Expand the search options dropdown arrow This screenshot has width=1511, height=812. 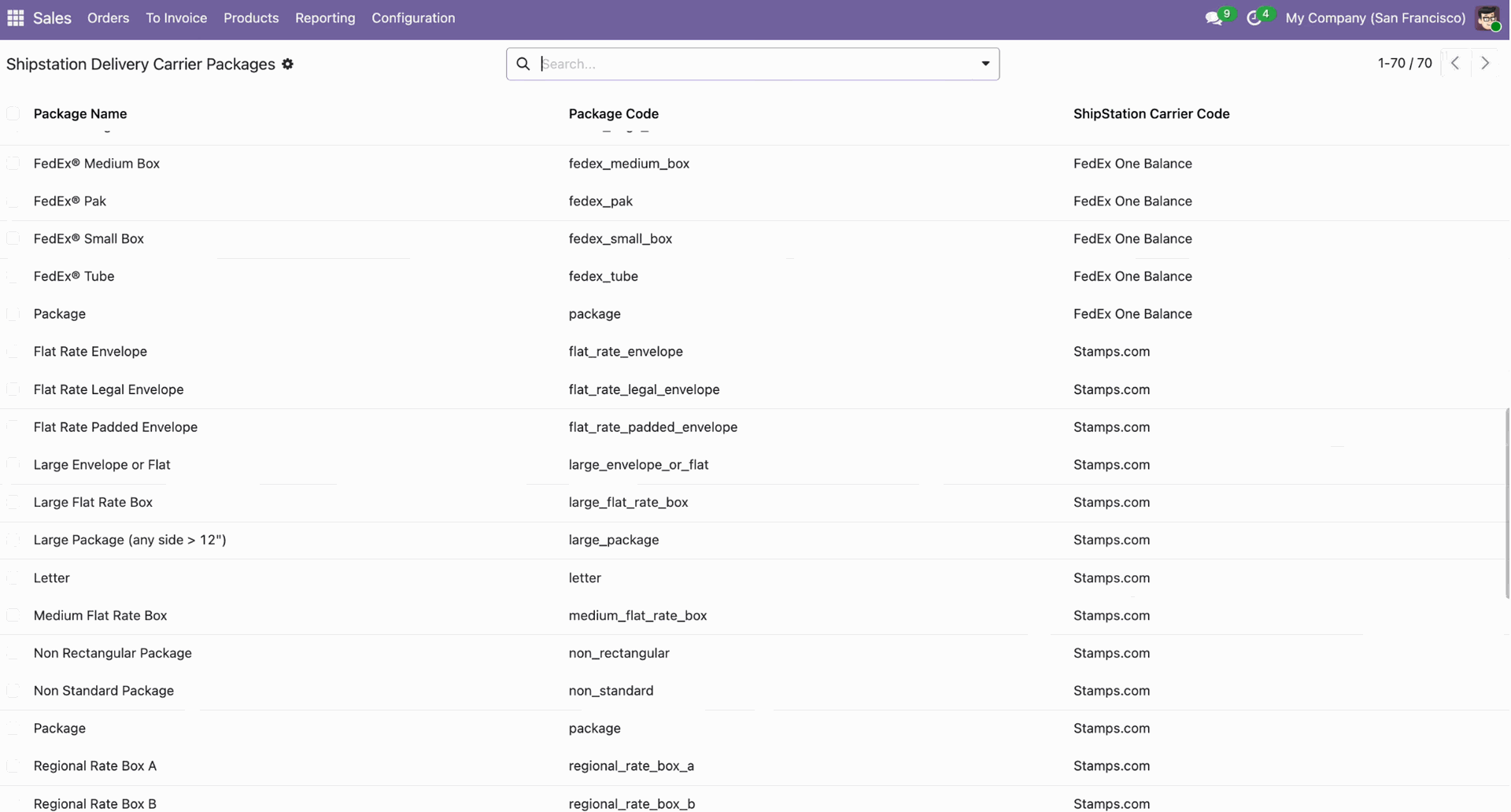[985, 64]
